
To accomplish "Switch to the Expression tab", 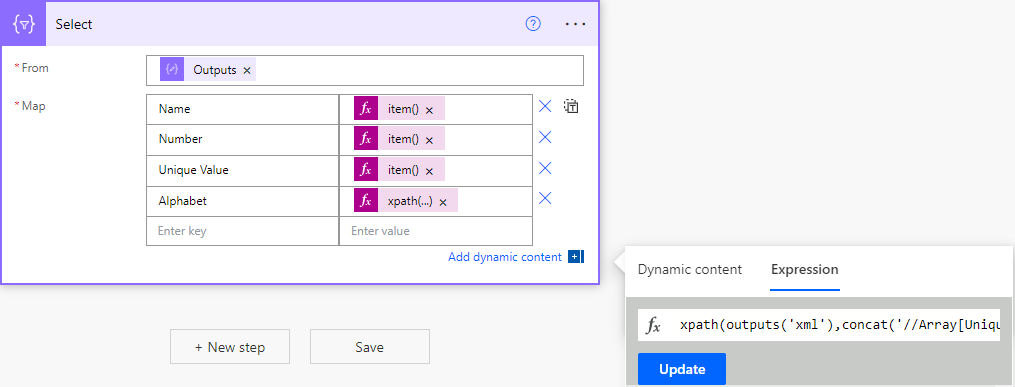I will pos(805,270).
